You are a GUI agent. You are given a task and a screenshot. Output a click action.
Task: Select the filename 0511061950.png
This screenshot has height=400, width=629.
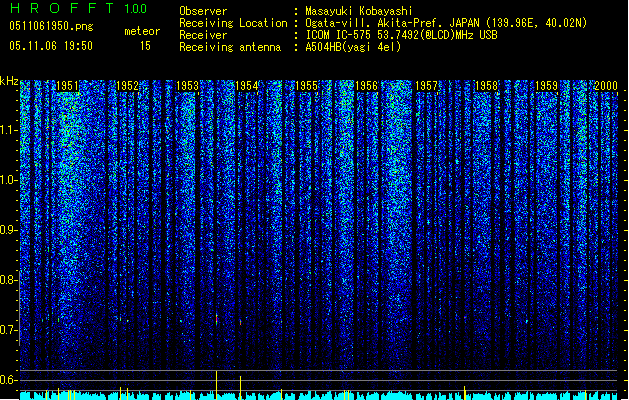[x=51, y=26]
